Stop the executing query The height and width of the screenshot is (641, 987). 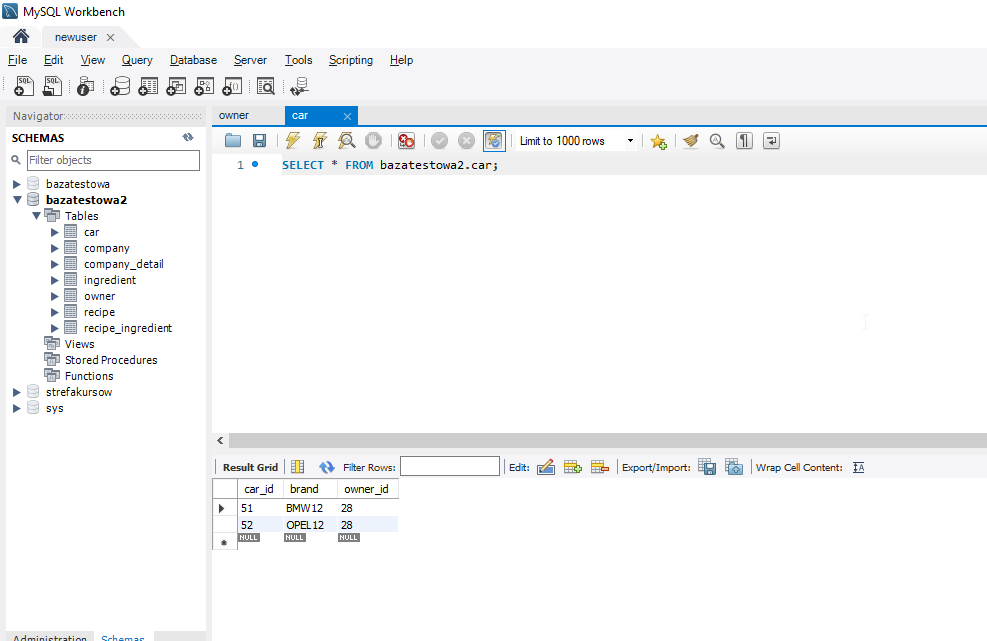click(x=373, y=140)
